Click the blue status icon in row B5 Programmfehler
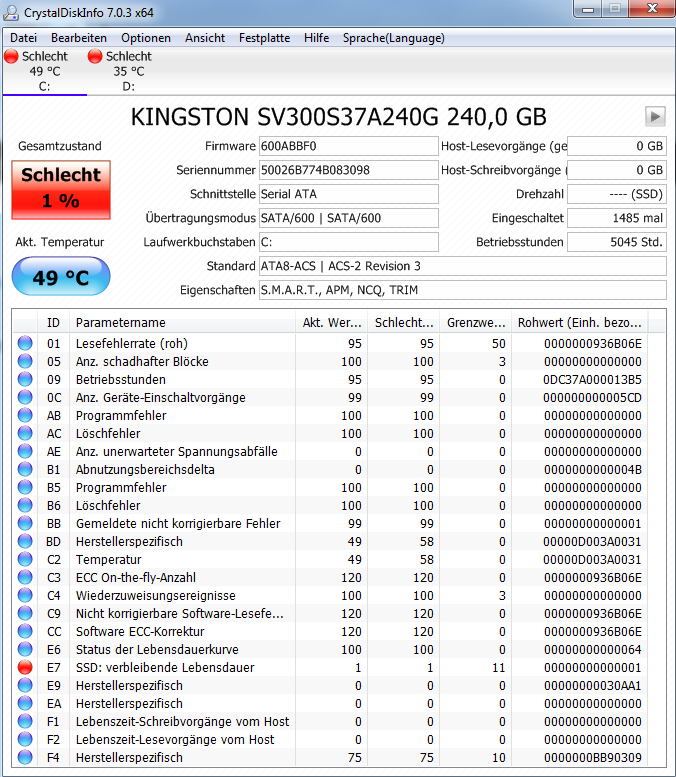The image size is (676, 777). coord(25,488)
